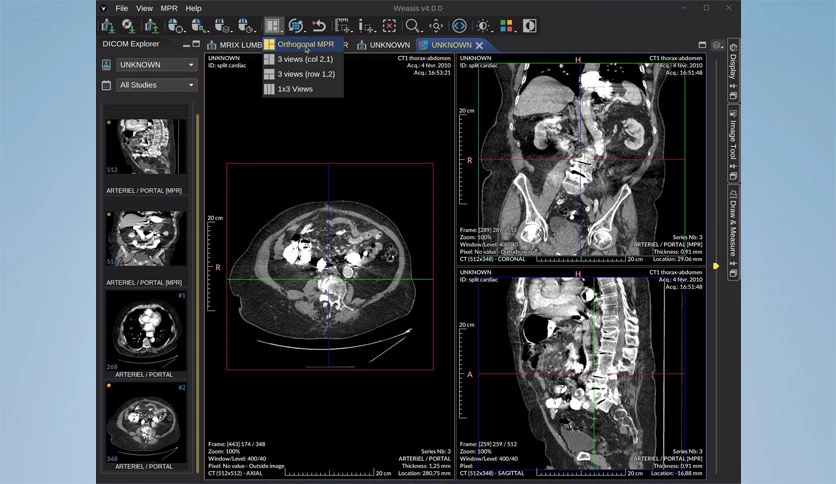Open the mouse wheel action selector

246,26
